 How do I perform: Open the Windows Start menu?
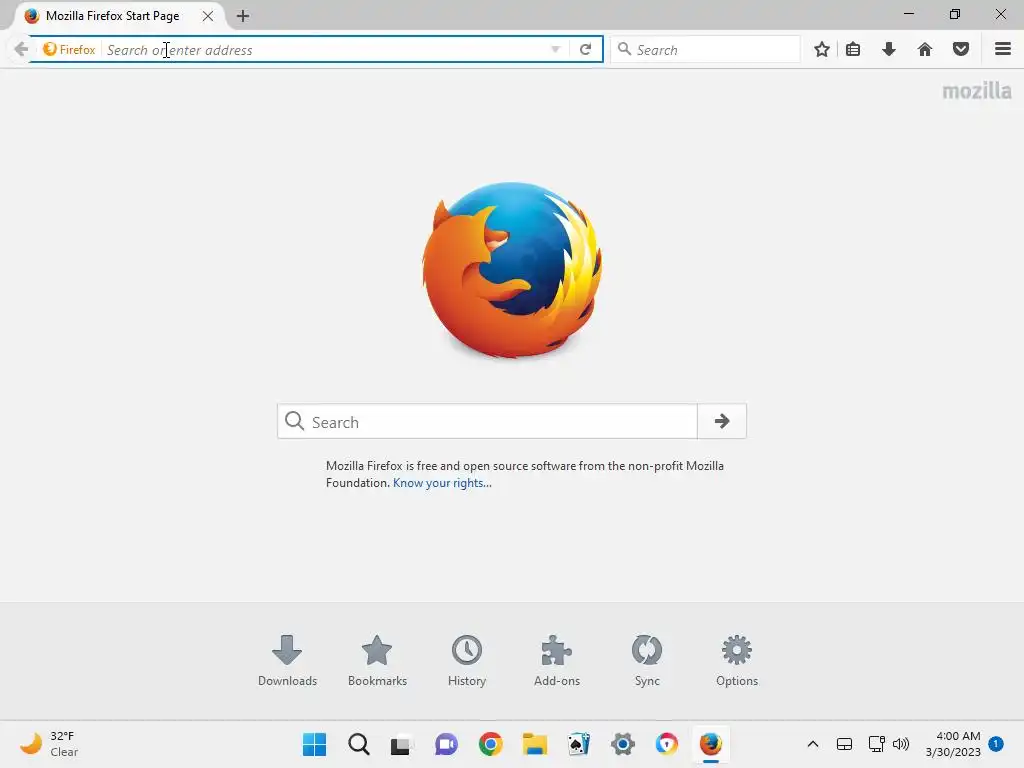point(315,744)
